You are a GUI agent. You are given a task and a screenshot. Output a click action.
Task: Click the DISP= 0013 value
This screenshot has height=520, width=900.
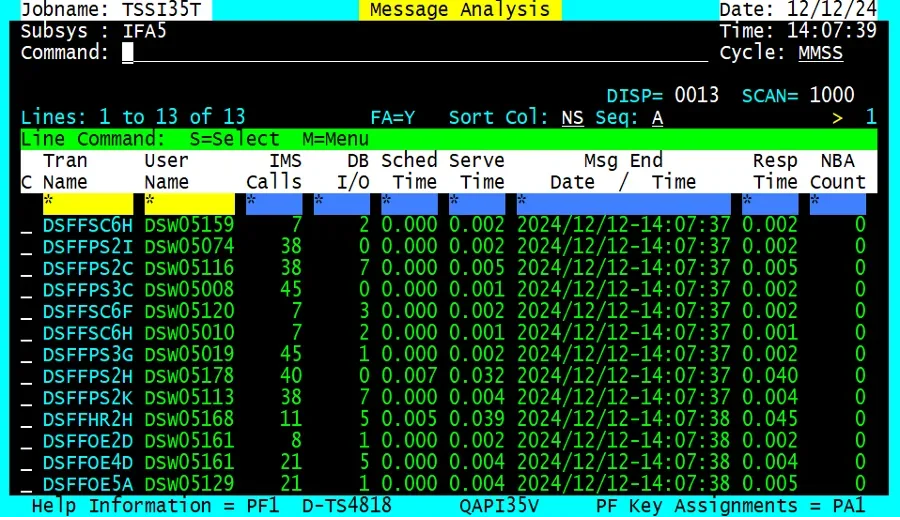(696, 96)
